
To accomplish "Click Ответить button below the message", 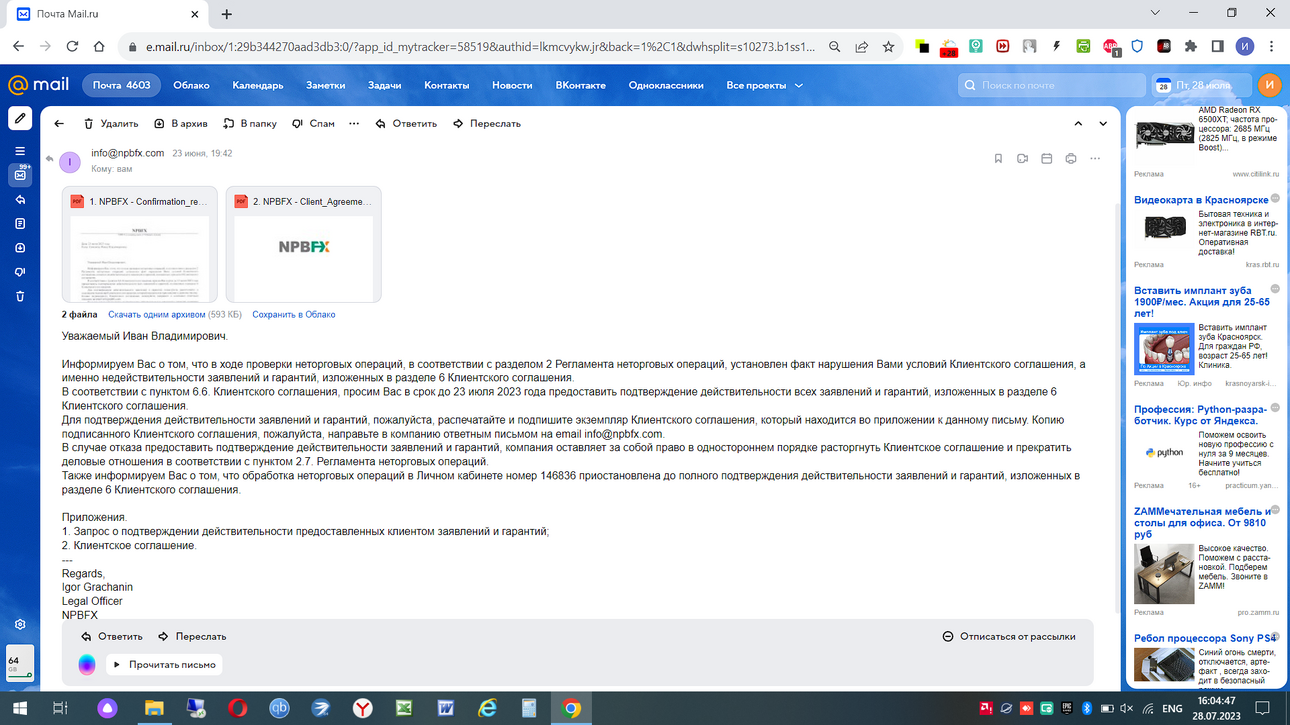I will point(111,636).
